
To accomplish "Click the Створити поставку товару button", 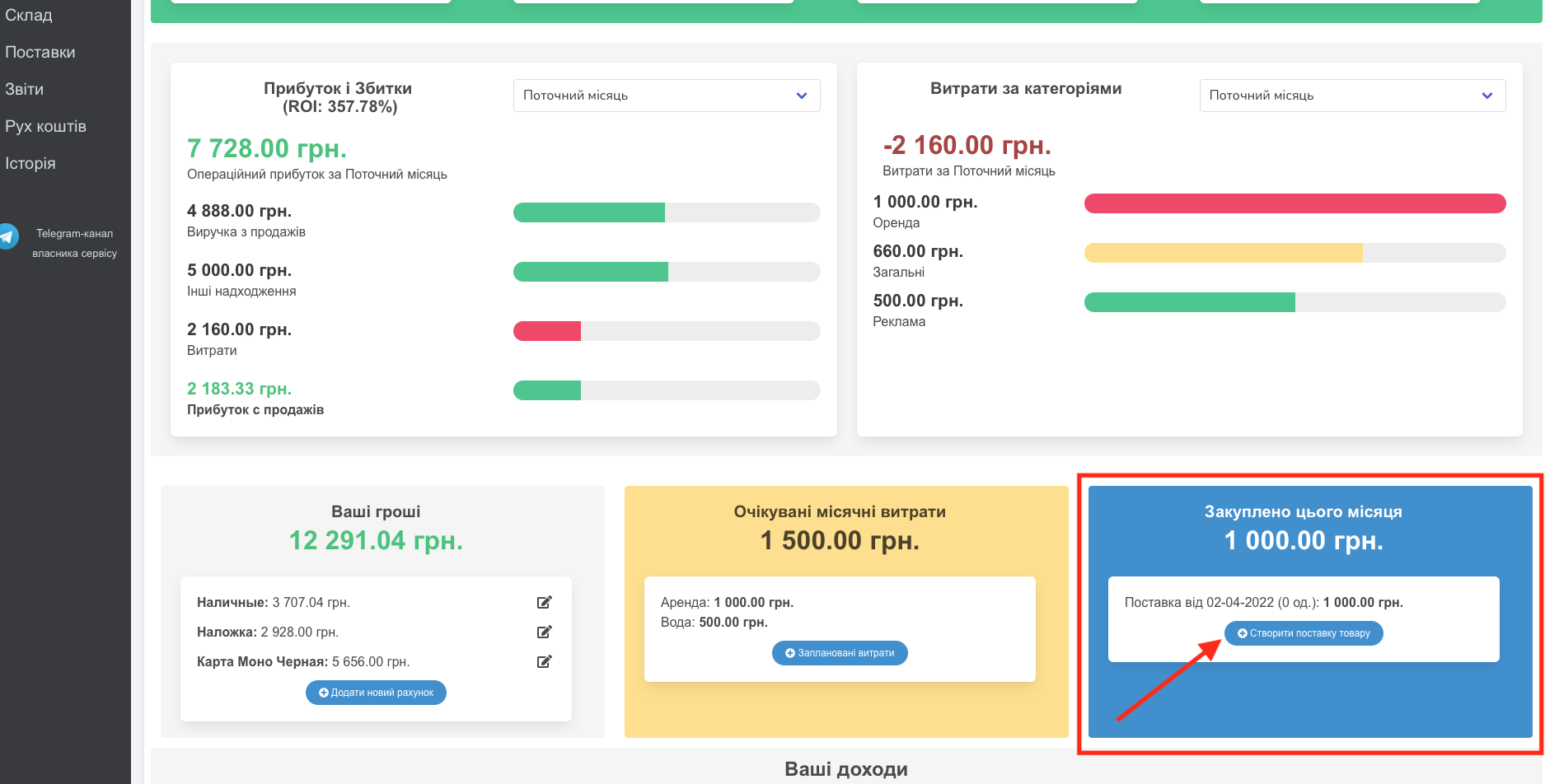I will coord(1303,633).
